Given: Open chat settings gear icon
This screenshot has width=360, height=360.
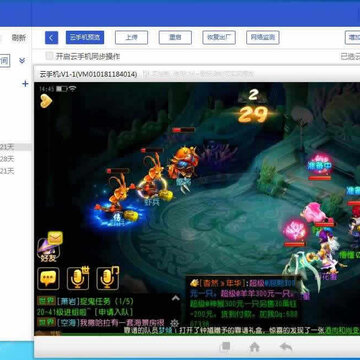Looking at the screenshot, I should (x=174, y=323).
